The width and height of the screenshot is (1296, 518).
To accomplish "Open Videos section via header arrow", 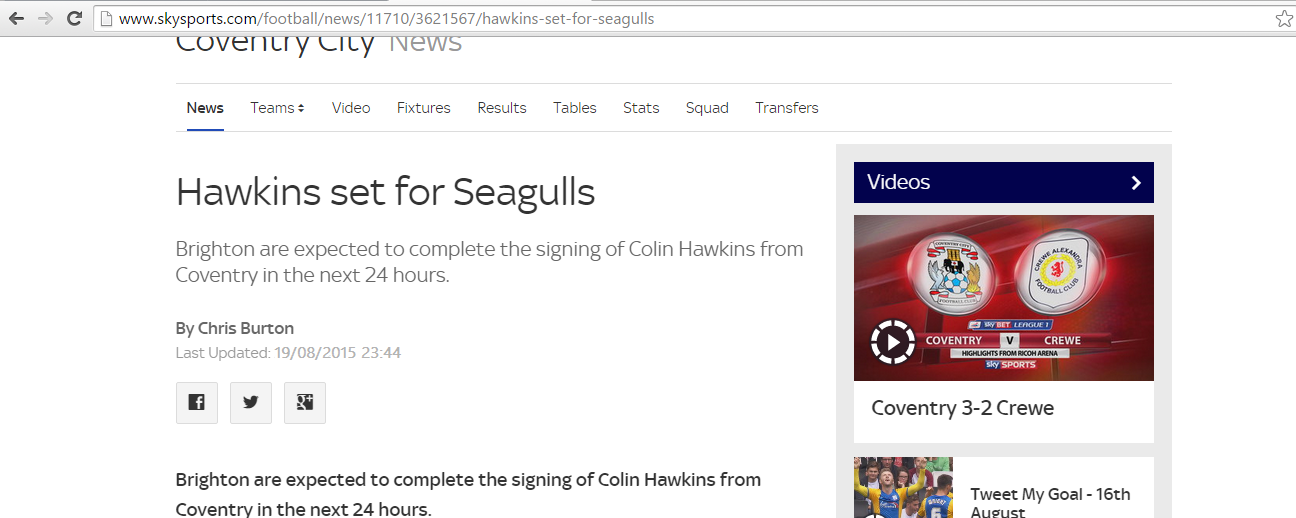I will click(x=1136, y=183).
